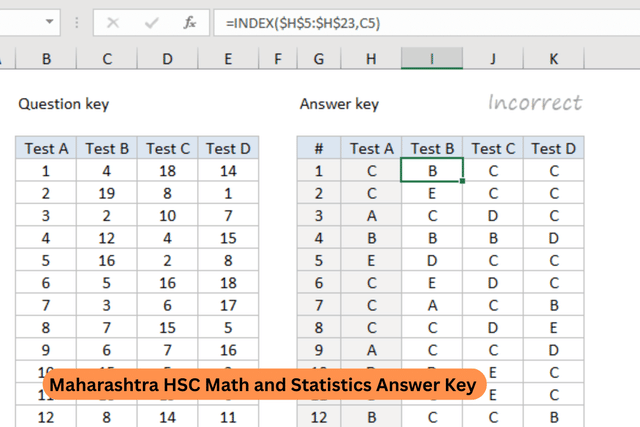Click the gray 'Incorrect' text
The width and height of the screenshot is (640, 427).
coord(534,102)
